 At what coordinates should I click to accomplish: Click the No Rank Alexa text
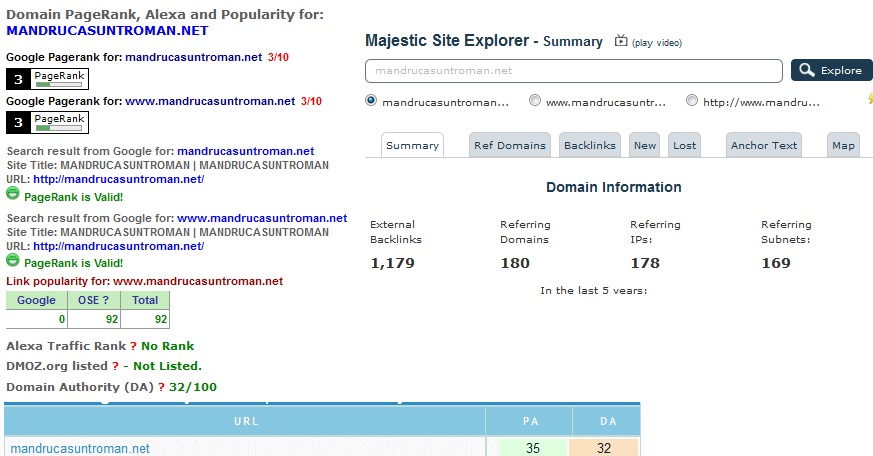[x=168, y=346]
